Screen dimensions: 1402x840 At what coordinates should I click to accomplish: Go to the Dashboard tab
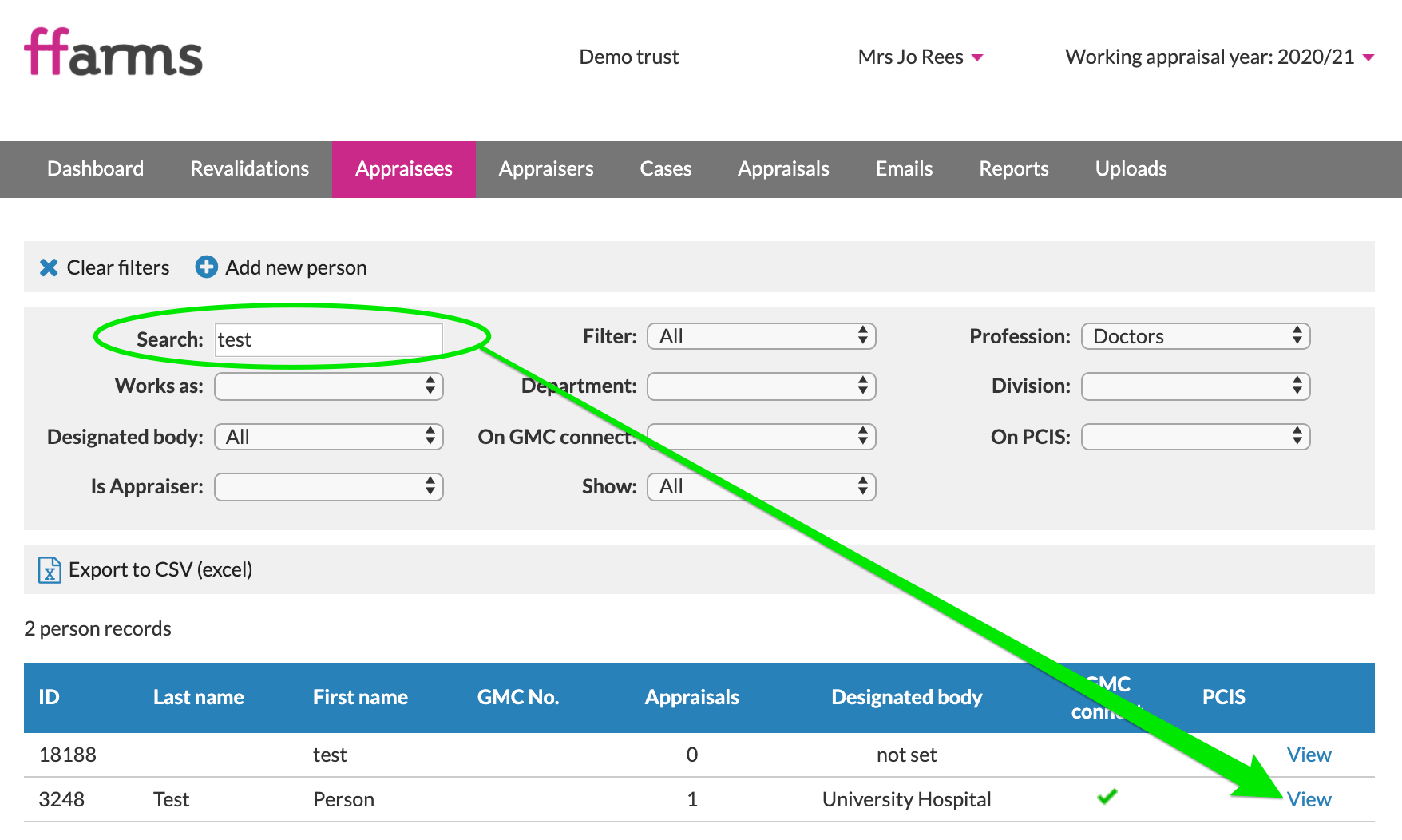point(95,169)
